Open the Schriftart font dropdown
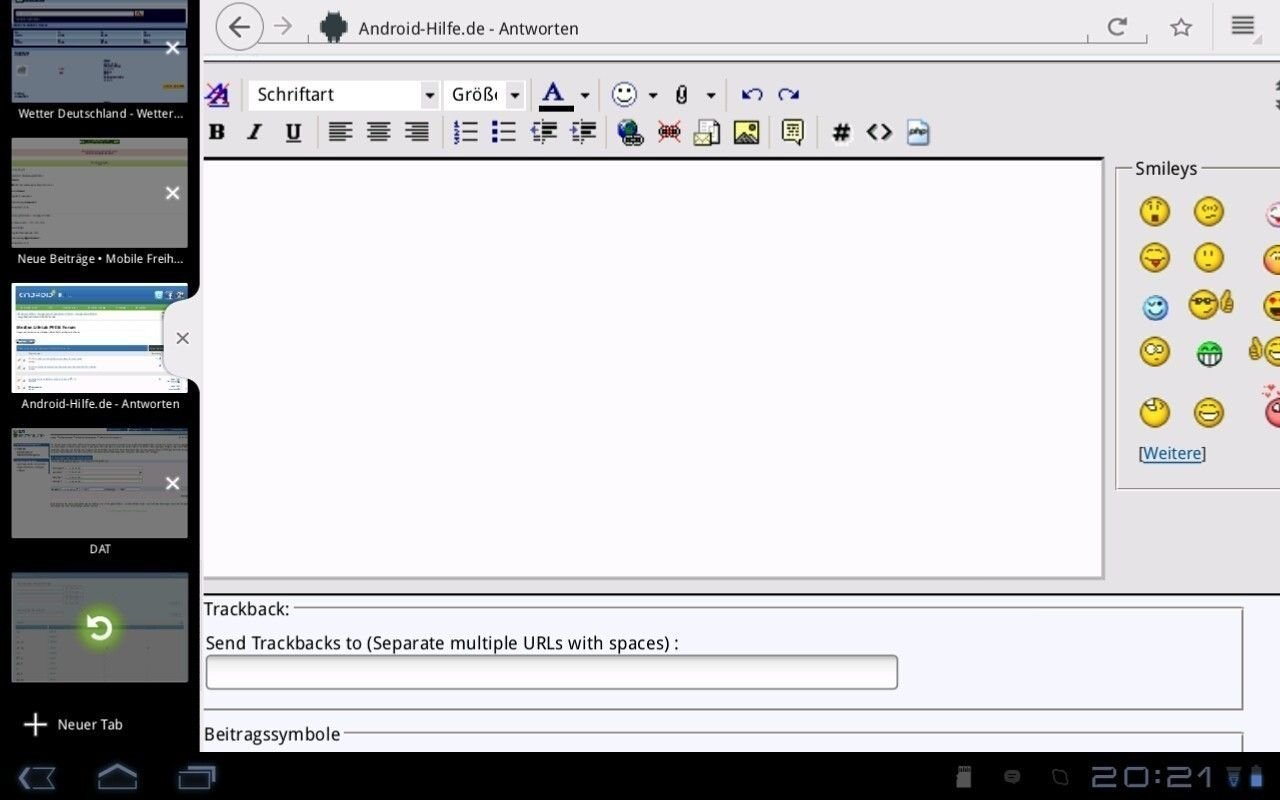 pyautogui.click(x=343, y=95)
